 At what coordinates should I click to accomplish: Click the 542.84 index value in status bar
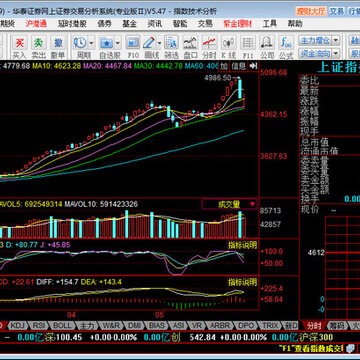203,337
